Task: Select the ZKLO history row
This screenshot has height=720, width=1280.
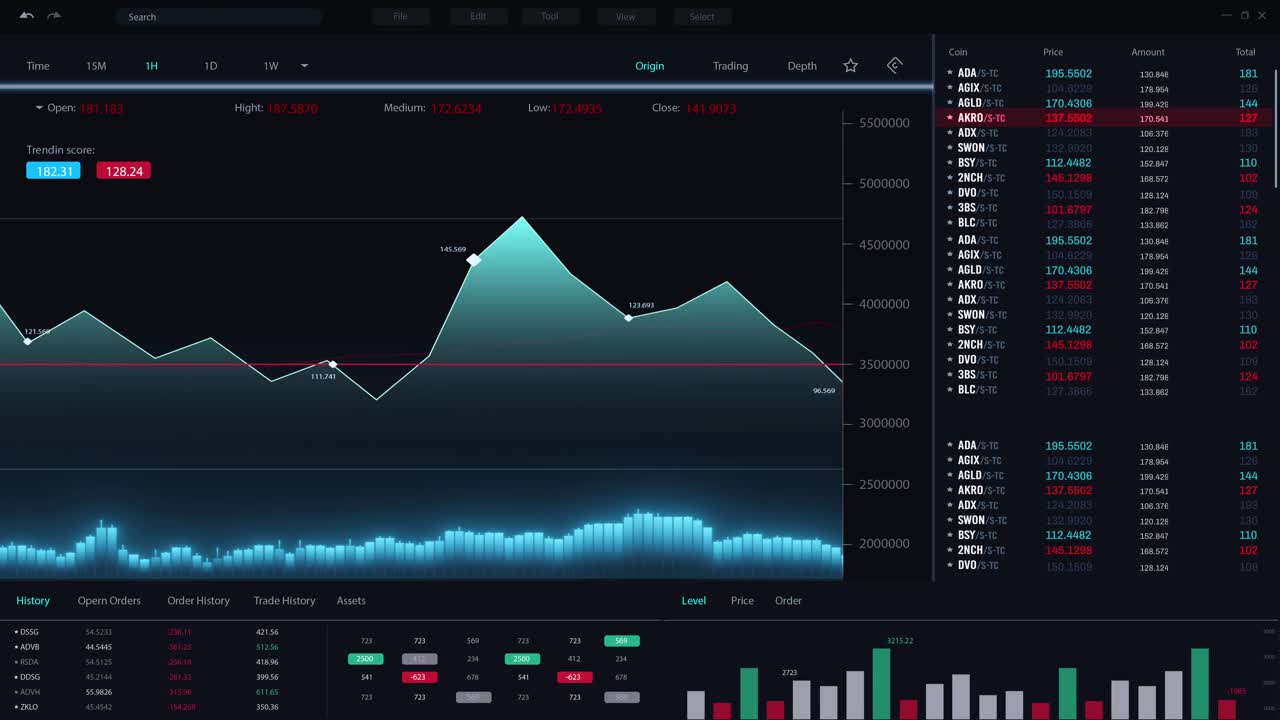Action: point(147,707)
